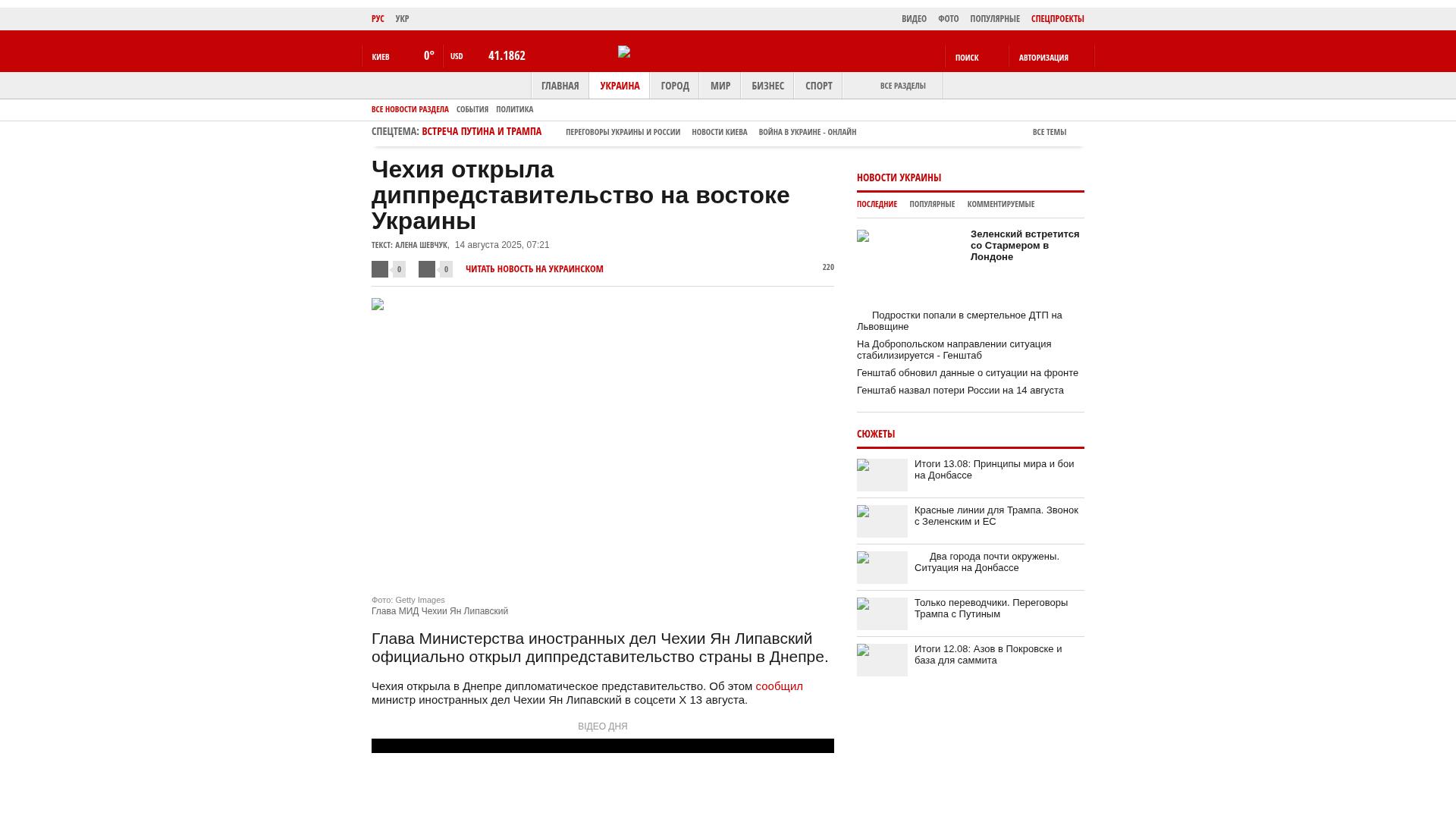Open thumbnail of Итоги 13.08 story

tap(882, 475)
